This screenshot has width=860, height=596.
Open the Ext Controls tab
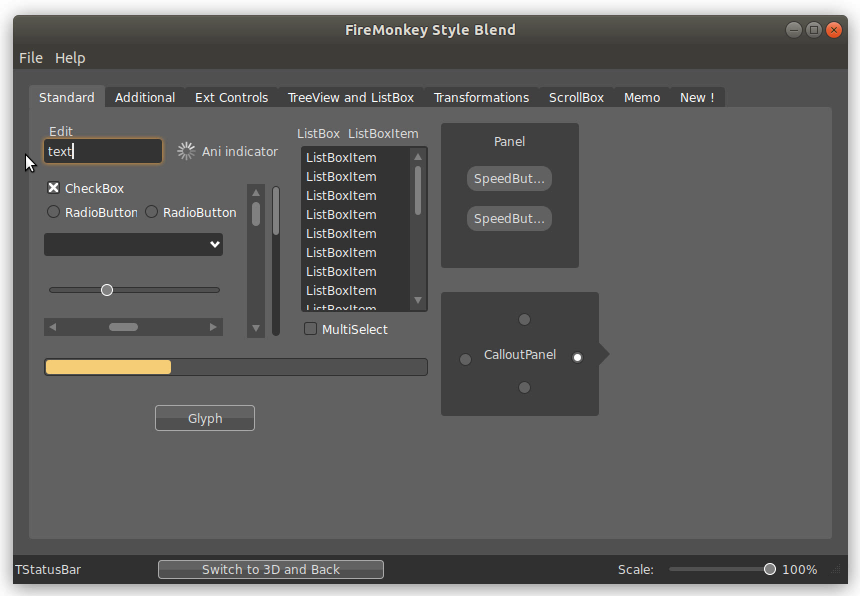231,98
